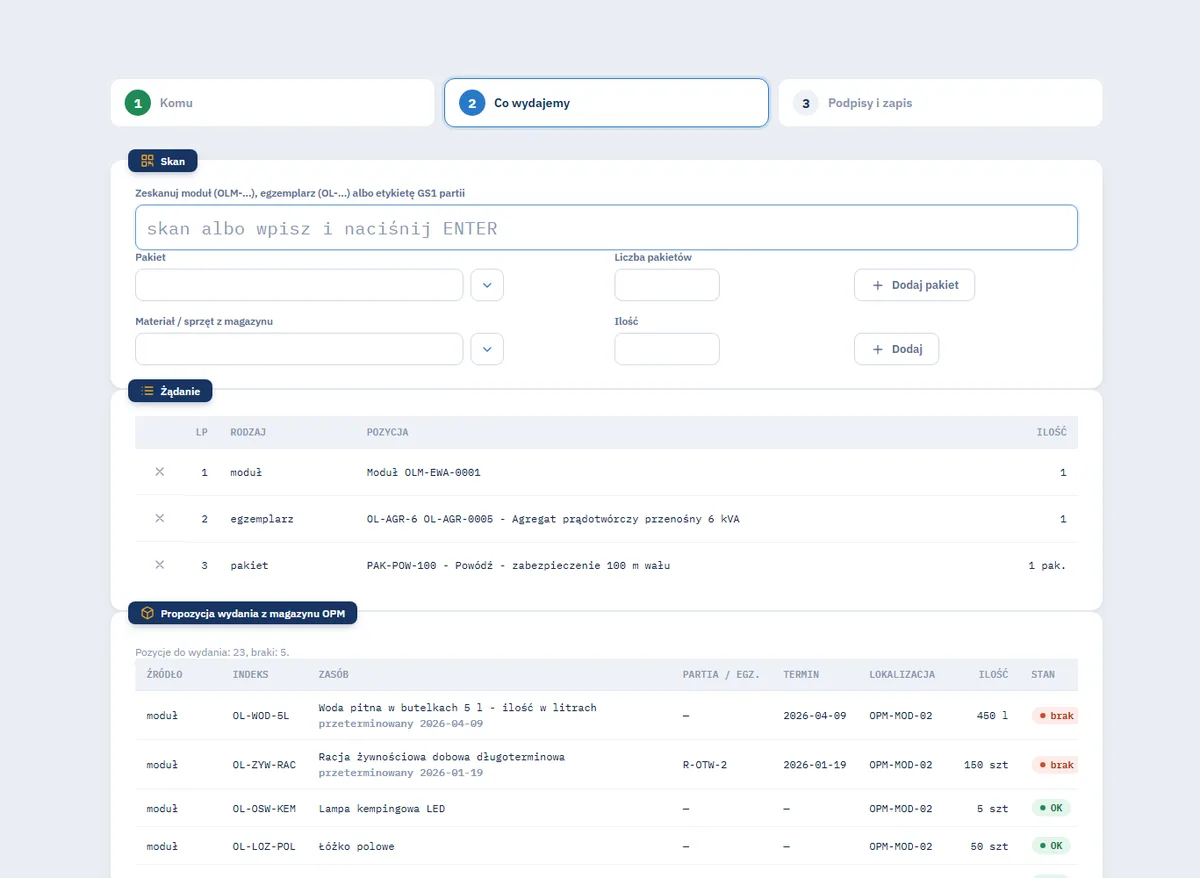Viewport: 1200px width, 878px height.
Task: Remove the OL-AGR-0005 egzemplarz row
Action: 159,519
